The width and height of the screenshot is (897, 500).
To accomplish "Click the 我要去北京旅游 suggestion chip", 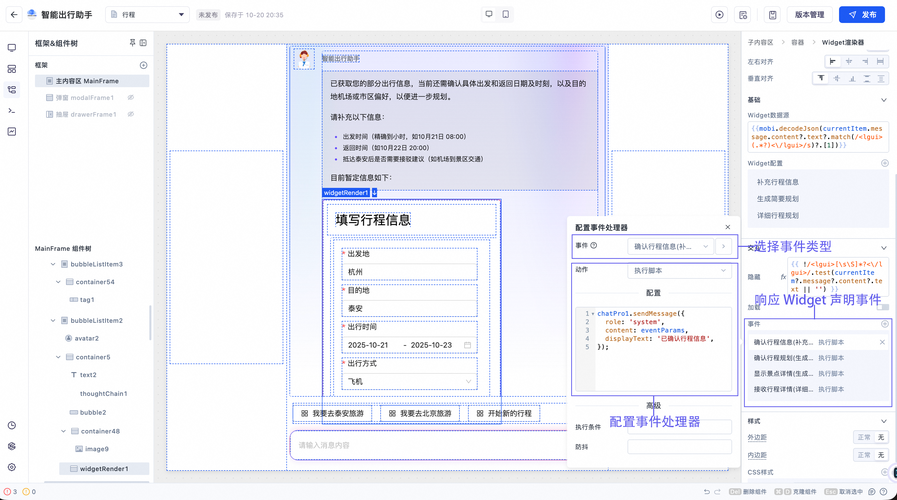I will click(x=420, y=413).
